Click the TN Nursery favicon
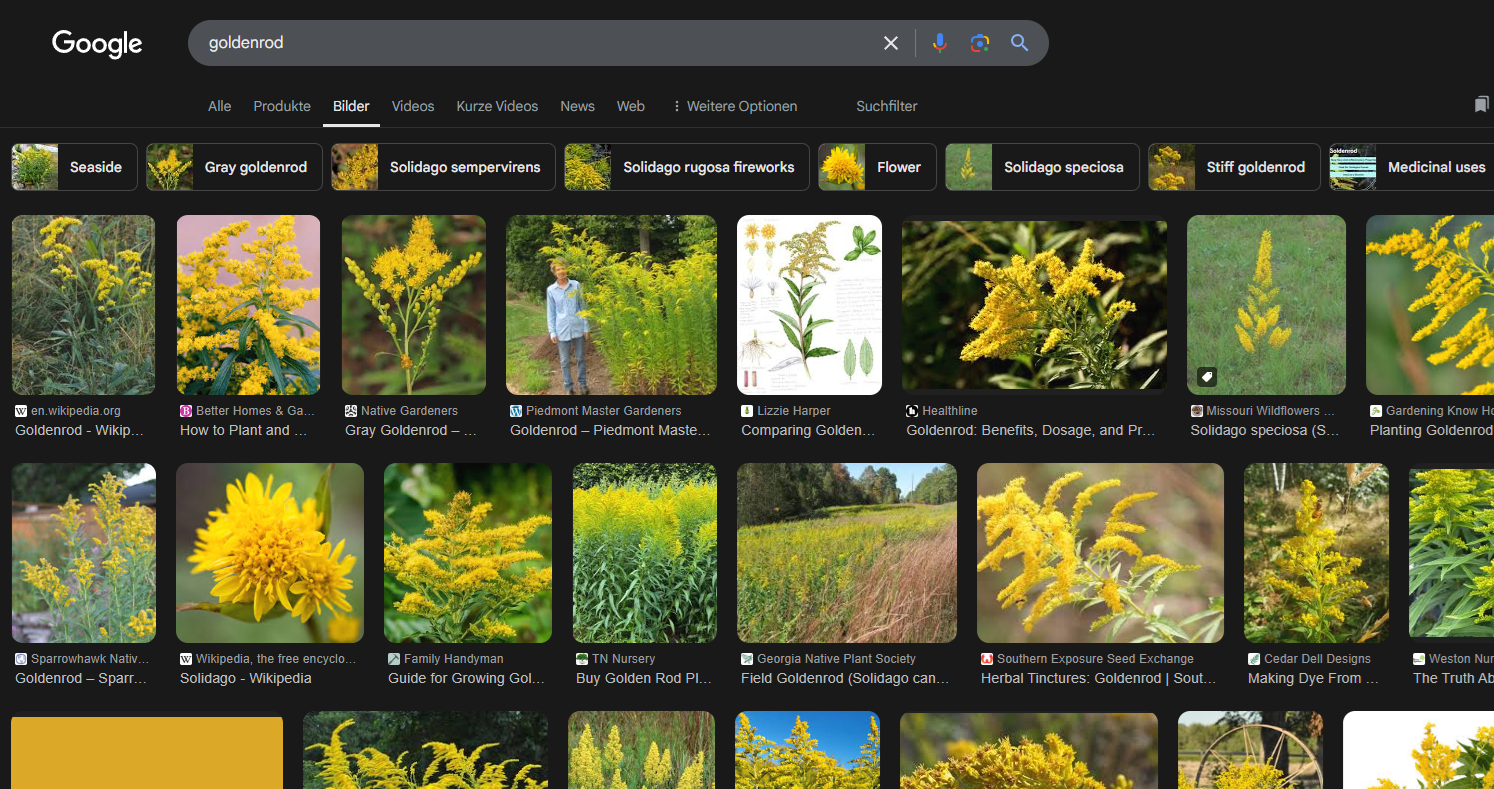Screen dimensions: 1494x789 (582, 659)
